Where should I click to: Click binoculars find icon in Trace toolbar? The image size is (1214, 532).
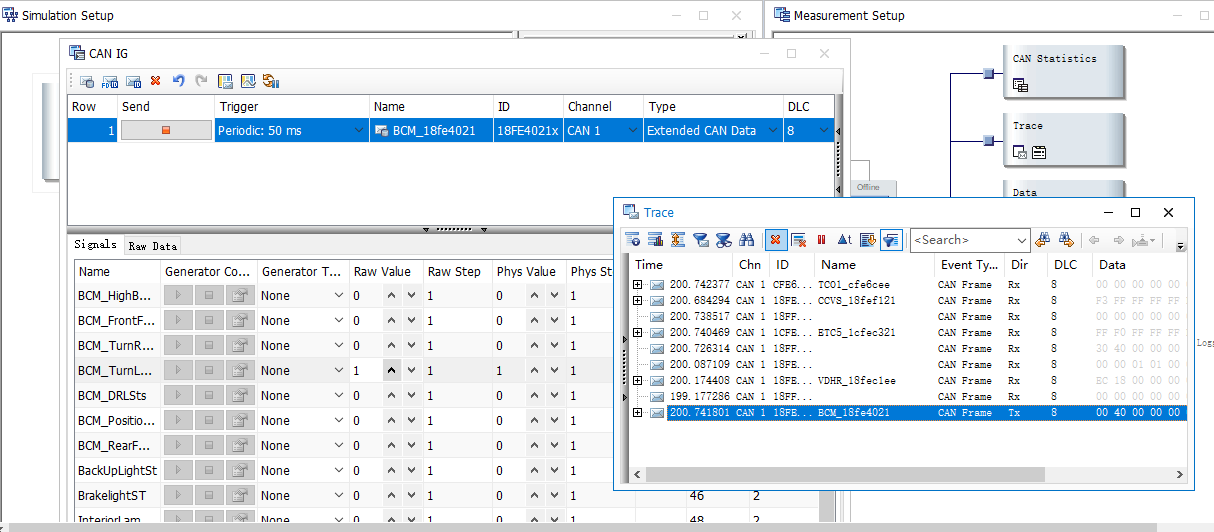pos(746,240)
